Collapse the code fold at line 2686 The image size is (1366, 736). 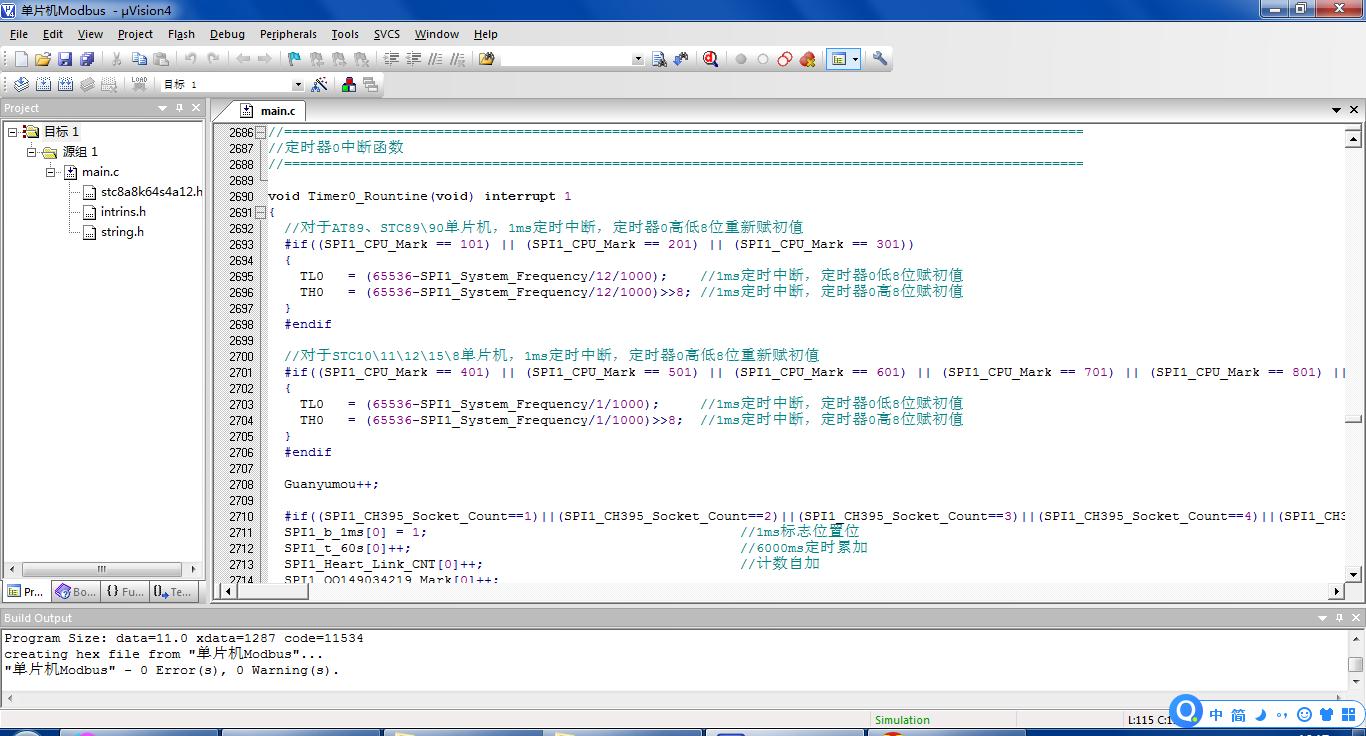tap(260, 132)
